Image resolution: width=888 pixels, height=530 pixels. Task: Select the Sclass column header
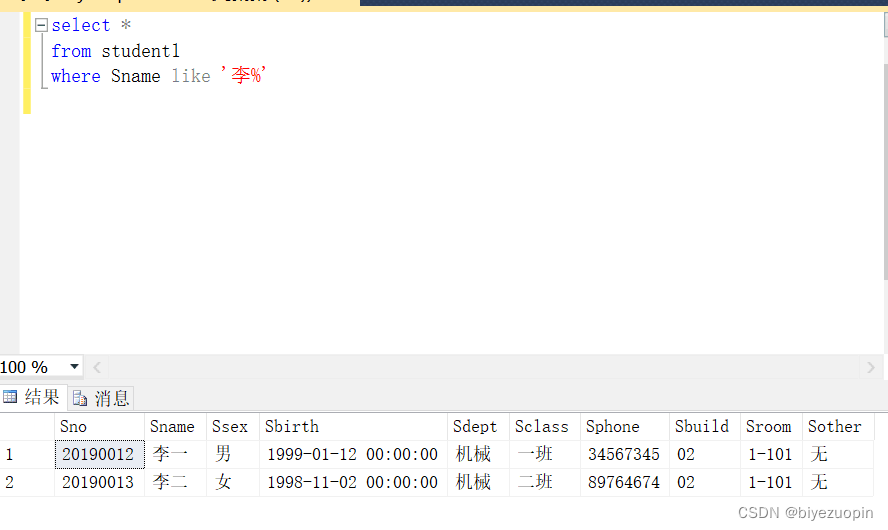545,426
